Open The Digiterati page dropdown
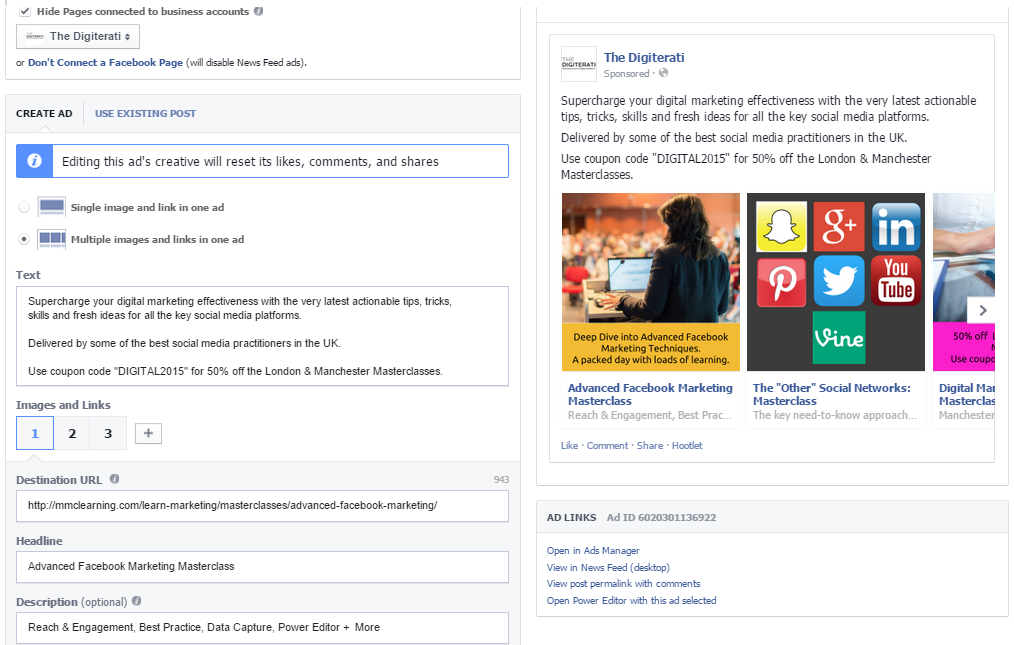The image size is (1014, 645). (78, 36)
